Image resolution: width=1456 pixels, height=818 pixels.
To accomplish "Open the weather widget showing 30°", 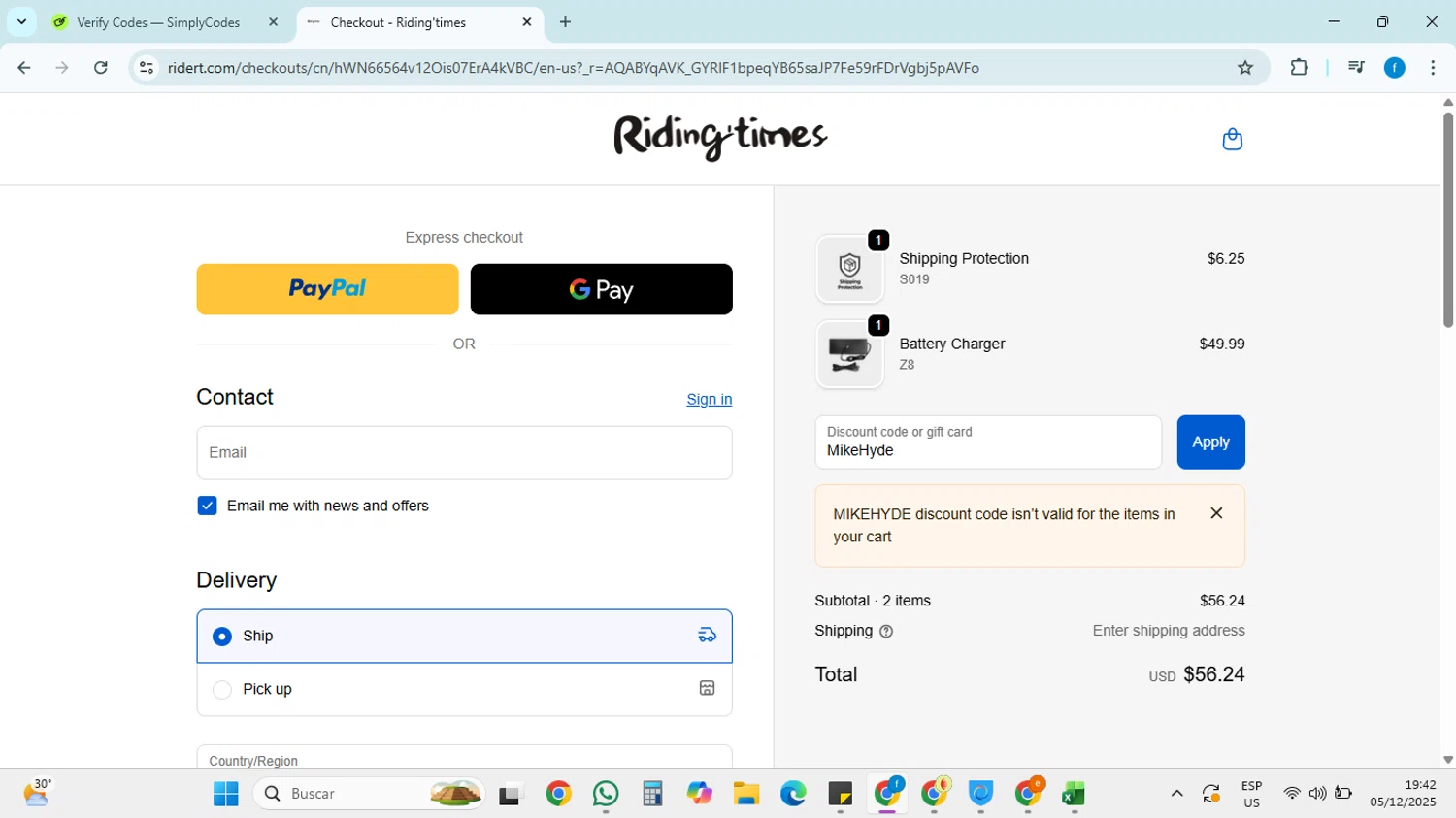I will 37,793.
